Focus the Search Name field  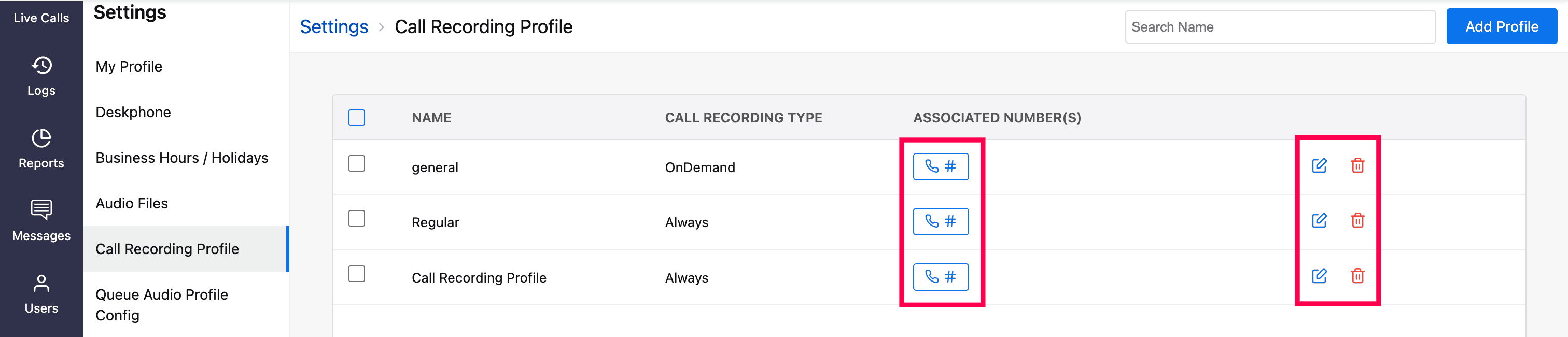[x=1280, y=27]
